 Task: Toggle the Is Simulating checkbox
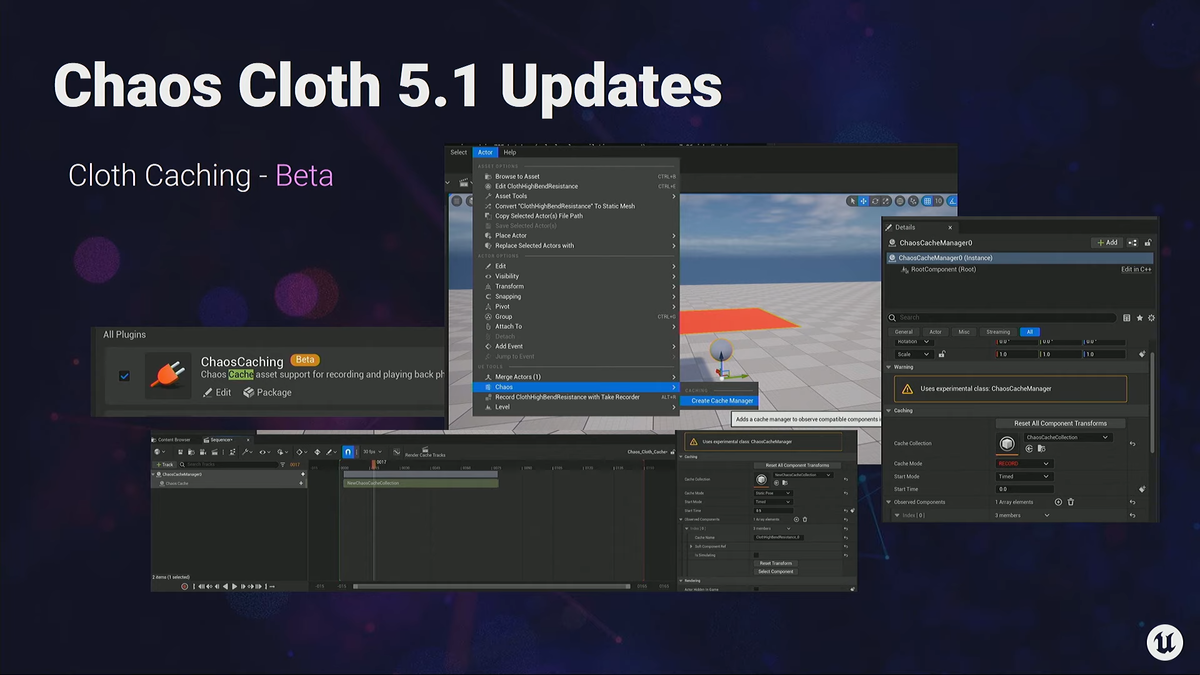757,554
